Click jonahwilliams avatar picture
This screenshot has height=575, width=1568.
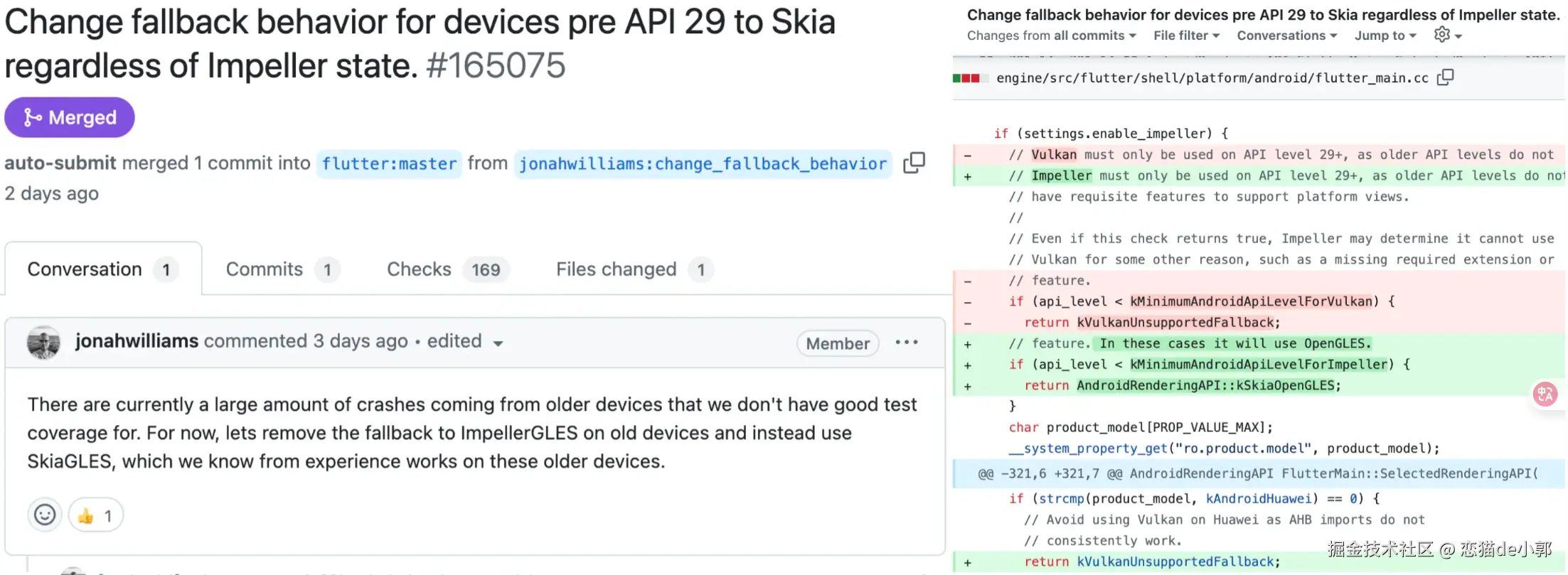coord(43,343)
